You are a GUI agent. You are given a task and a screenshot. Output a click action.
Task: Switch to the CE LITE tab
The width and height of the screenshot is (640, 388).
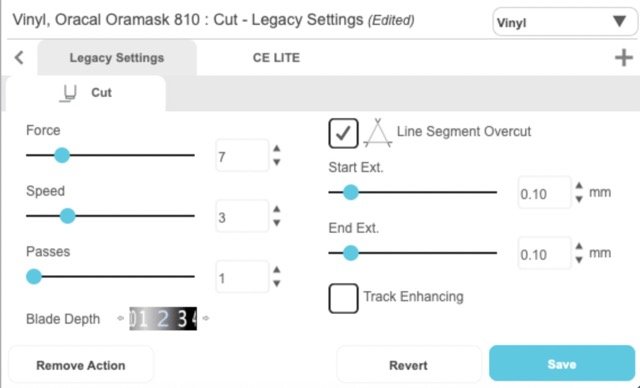click(276, 58)
